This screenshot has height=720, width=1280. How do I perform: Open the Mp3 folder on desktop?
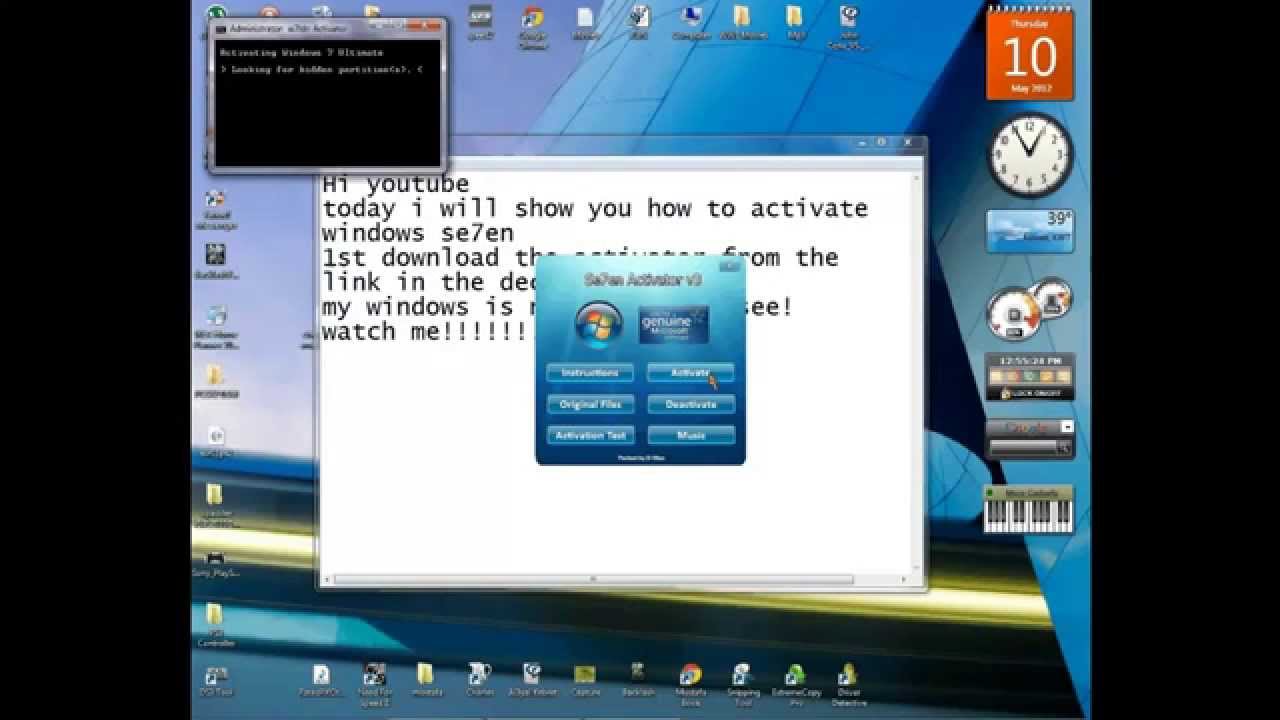point(795,23)
